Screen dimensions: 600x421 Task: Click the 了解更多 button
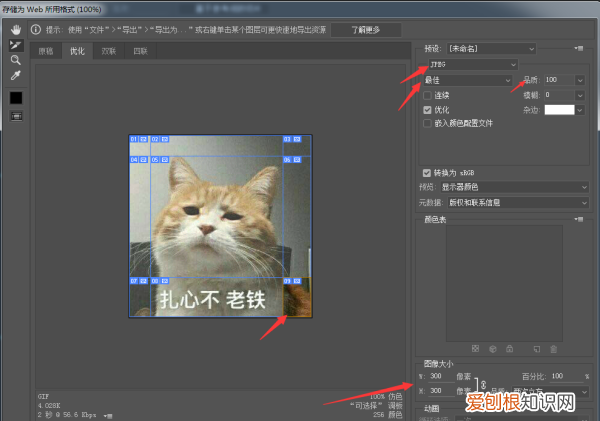pyautogui.click(x=366, y=30)
